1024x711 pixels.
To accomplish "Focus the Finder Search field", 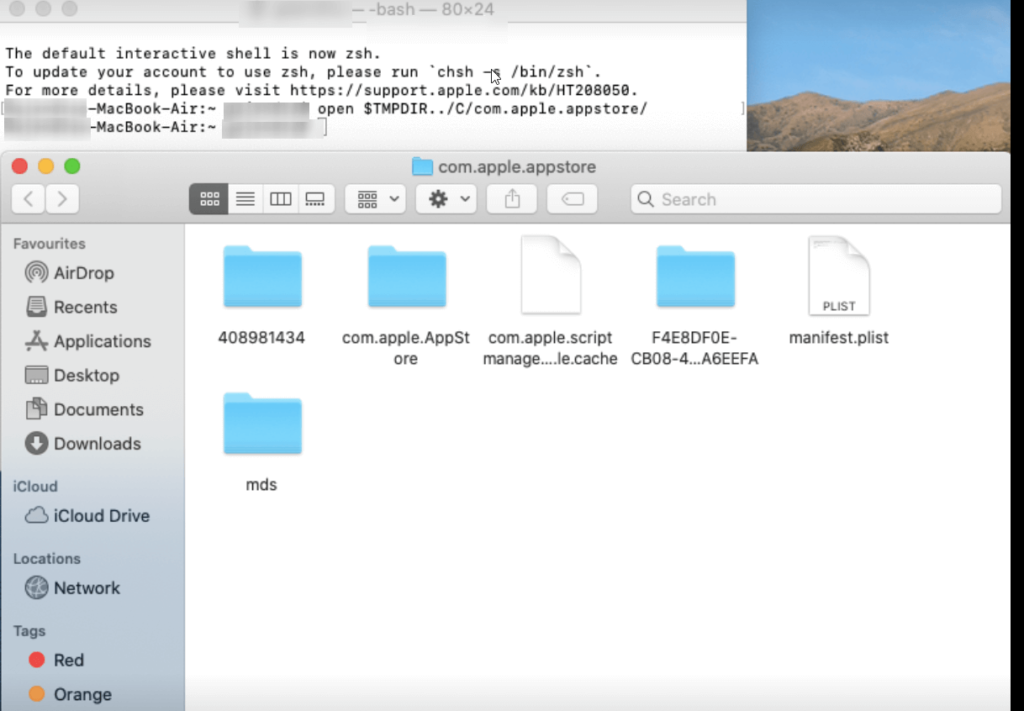I will point(816,199).
